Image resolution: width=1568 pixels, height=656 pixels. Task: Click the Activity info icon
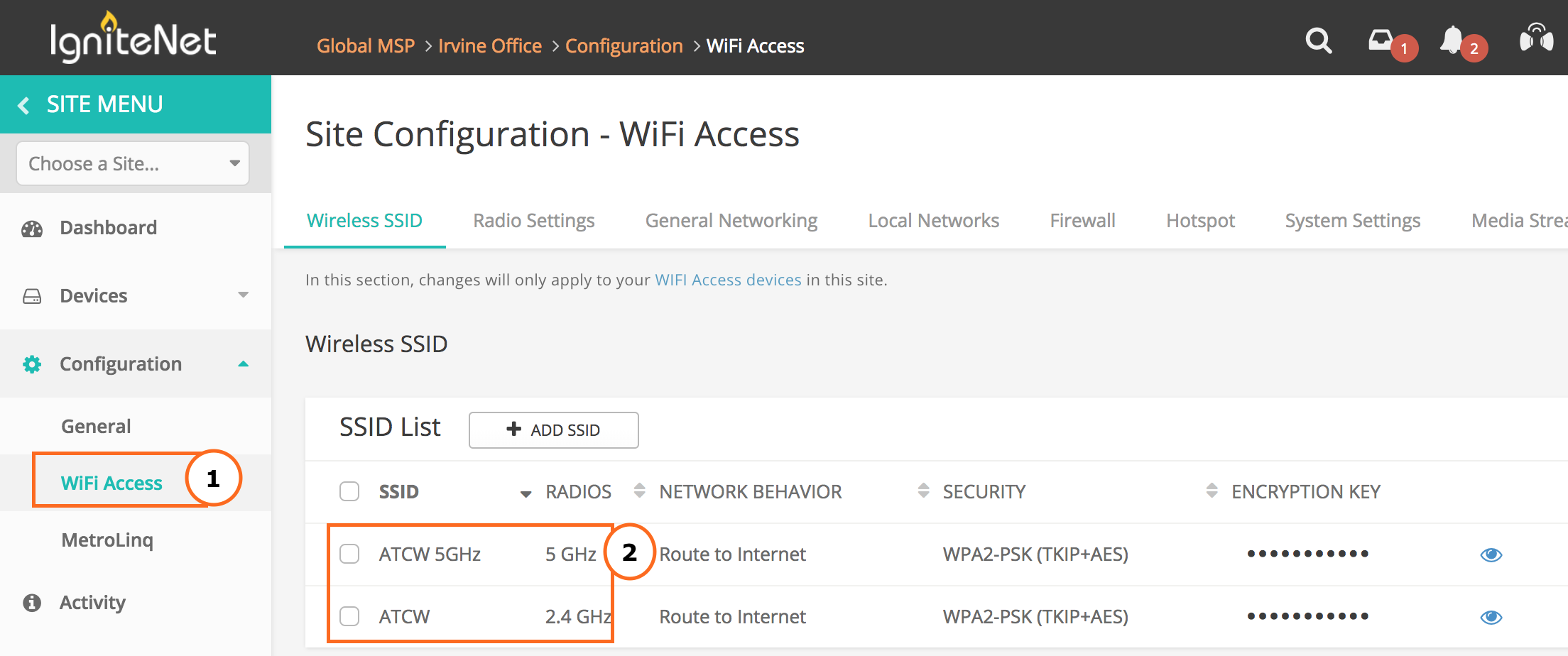pyautogui.click(x=32, y=603)
